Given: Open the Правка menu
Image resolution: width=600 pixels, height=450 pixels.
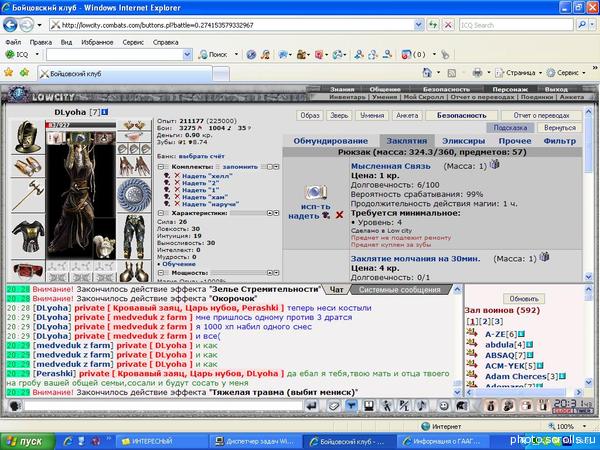Looking at the screenshot, I should (x=41, y=42).
